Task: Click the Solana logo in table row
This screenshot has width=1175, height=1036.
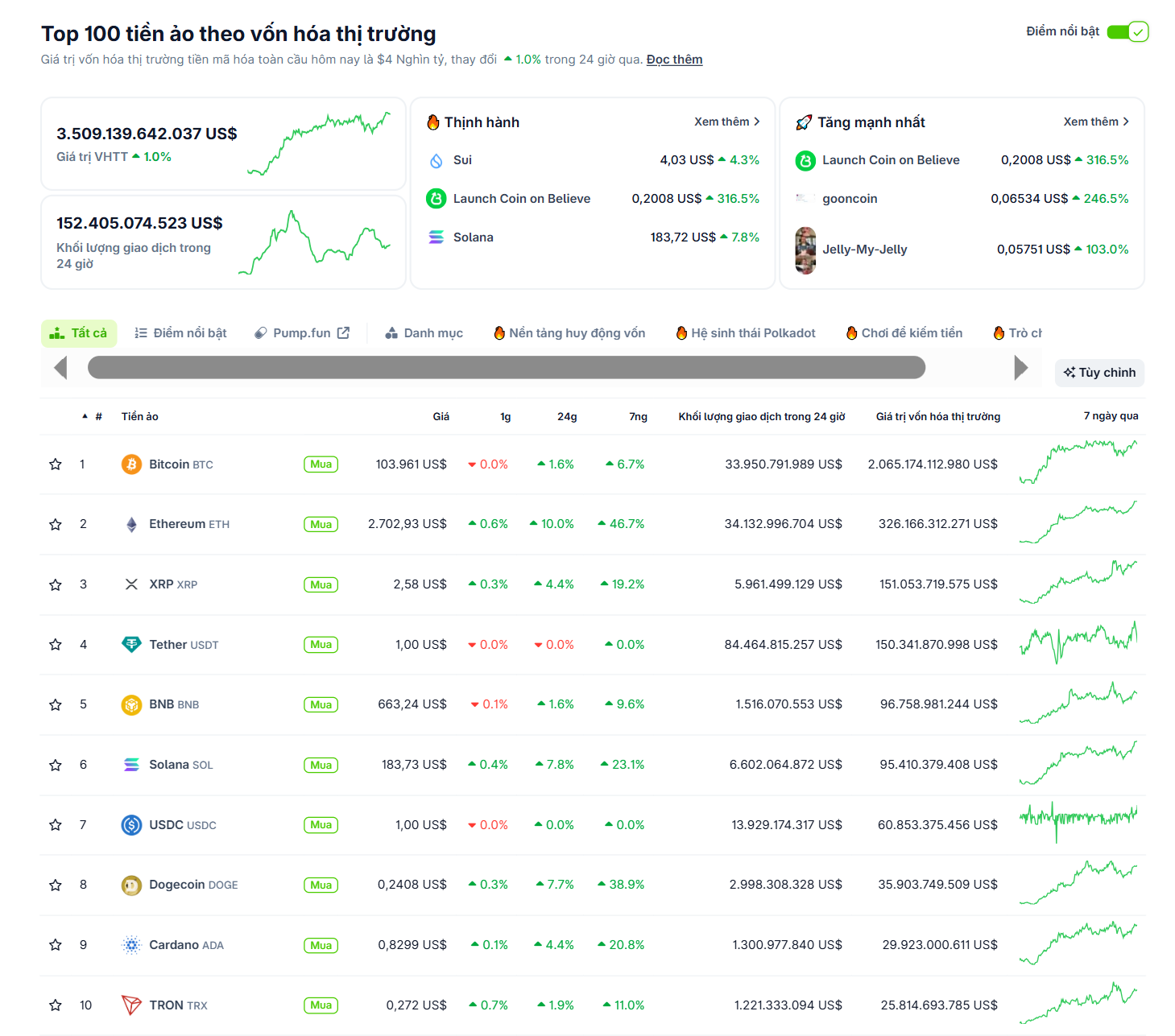Action: [x=131, y=765]
